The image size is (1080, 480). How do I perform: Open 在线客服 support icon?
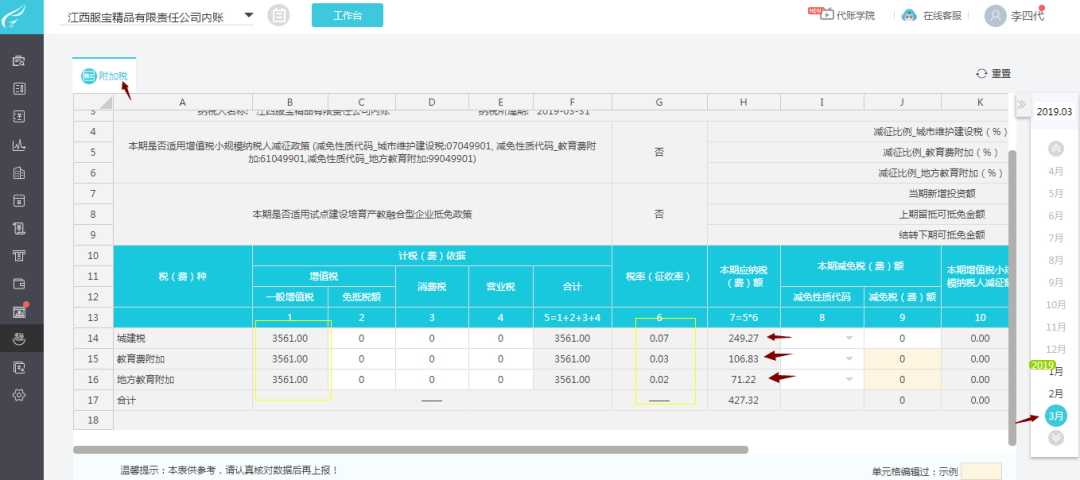click(910, 15)
